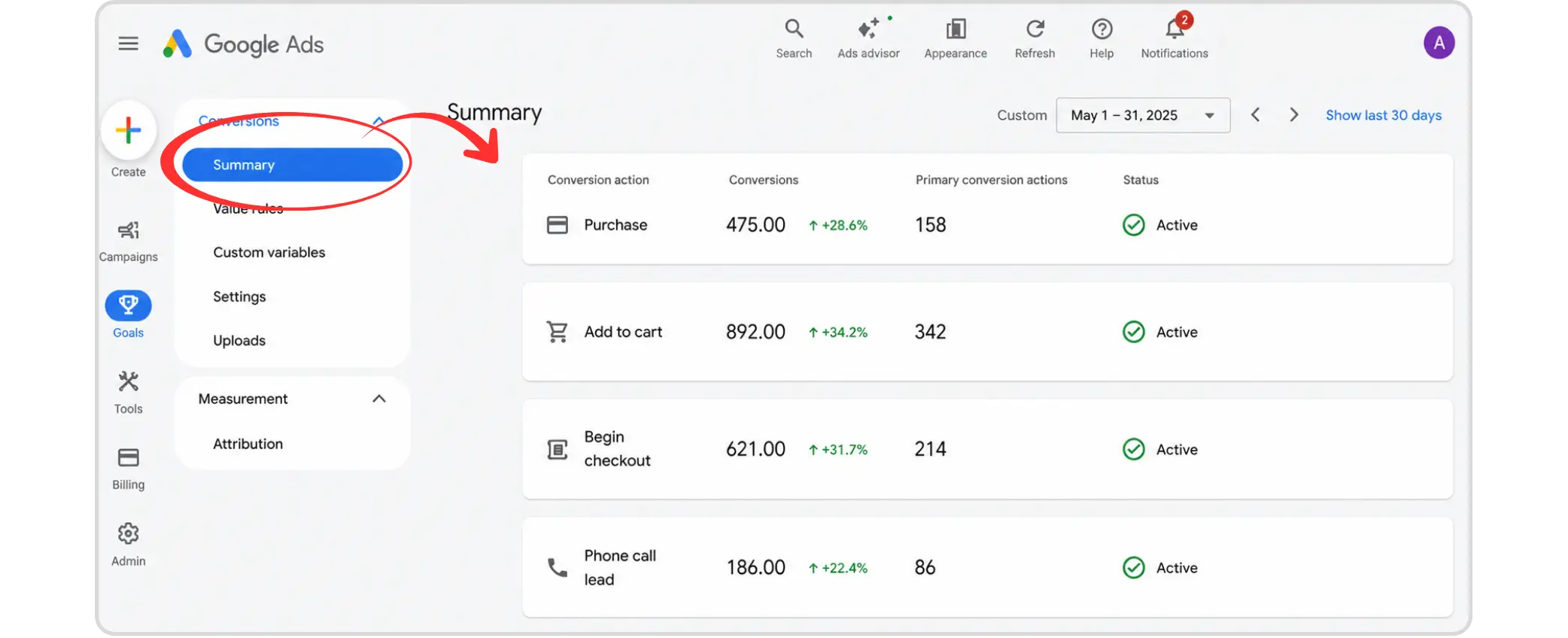Open the Begin checkout conversion action
The width and height of the screenshot is (1568, 638).
[x=617, y=449]
